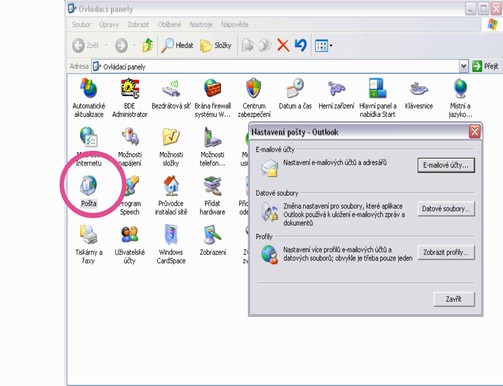Open the Úpravy menu
503x386 pixels.
[x=109, y=25]
